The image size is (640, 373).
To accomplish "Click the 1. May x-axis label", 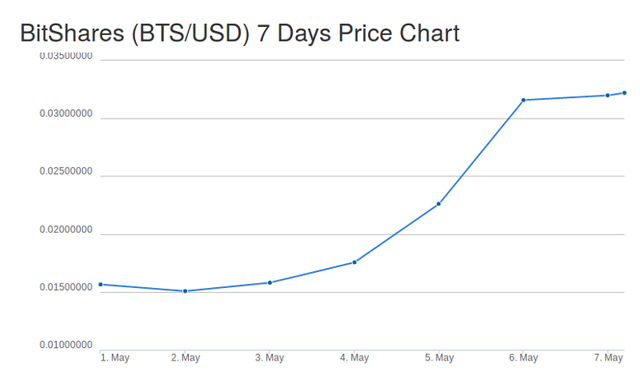I will (115, 358).
